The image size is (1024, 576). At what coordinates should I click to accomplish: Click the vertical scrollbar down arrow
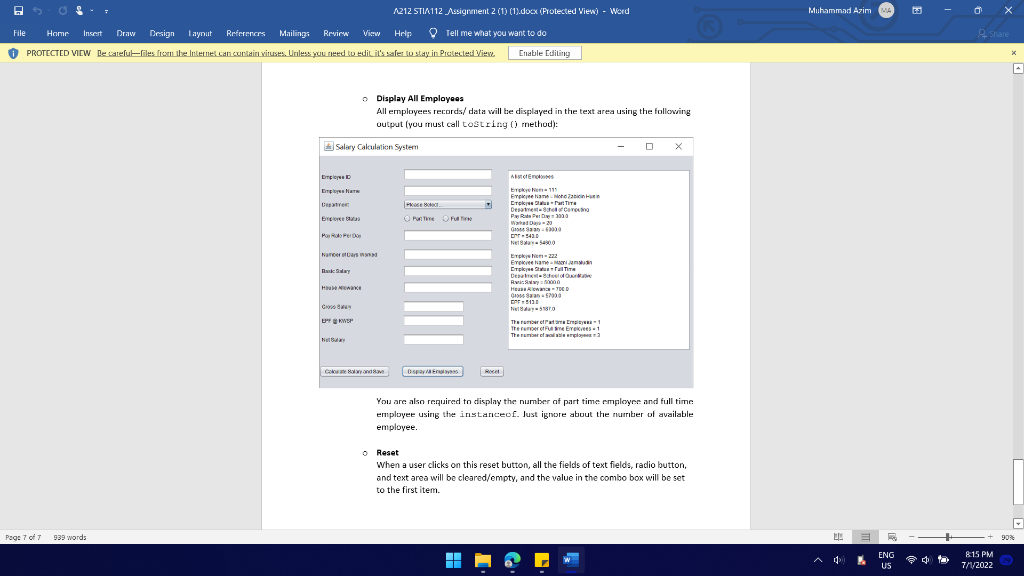(x=1018, y=523)
